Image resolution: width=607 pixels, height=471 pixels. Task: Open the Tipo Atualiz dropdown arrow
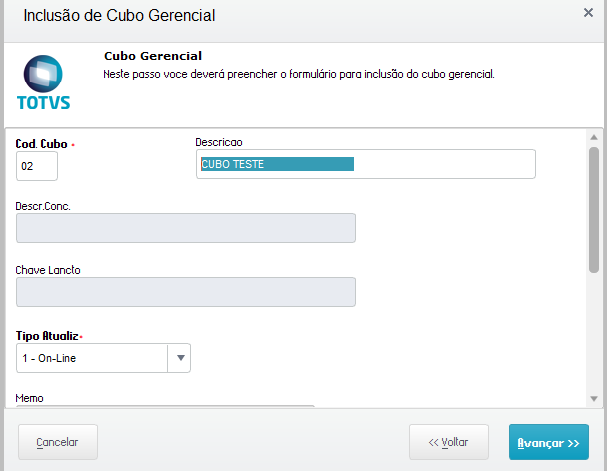tap(180, 358)
